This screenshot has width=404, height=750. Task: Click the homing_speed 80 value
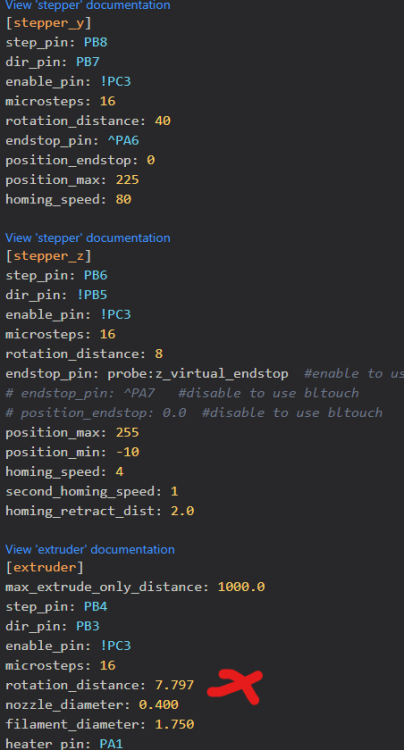tap(123, 199)
